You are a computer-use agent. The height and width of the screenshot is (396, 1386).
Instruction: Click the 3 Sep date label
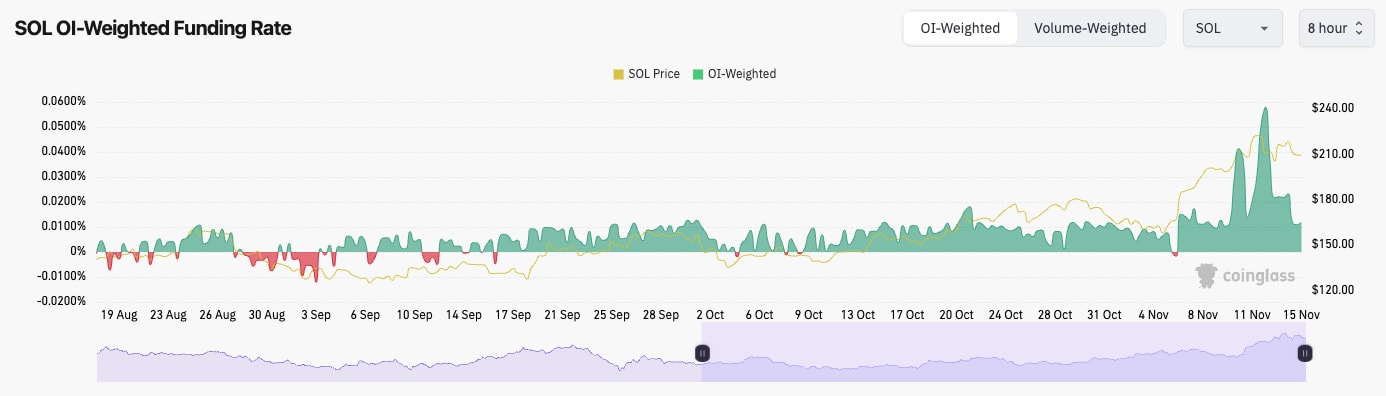316,315
